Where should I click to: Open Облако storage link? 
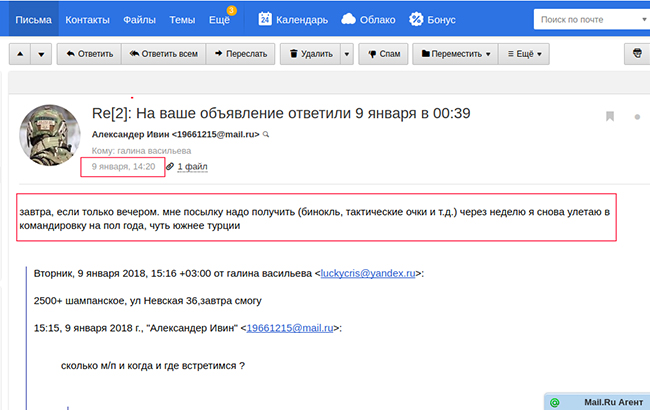tap(377, 19)
